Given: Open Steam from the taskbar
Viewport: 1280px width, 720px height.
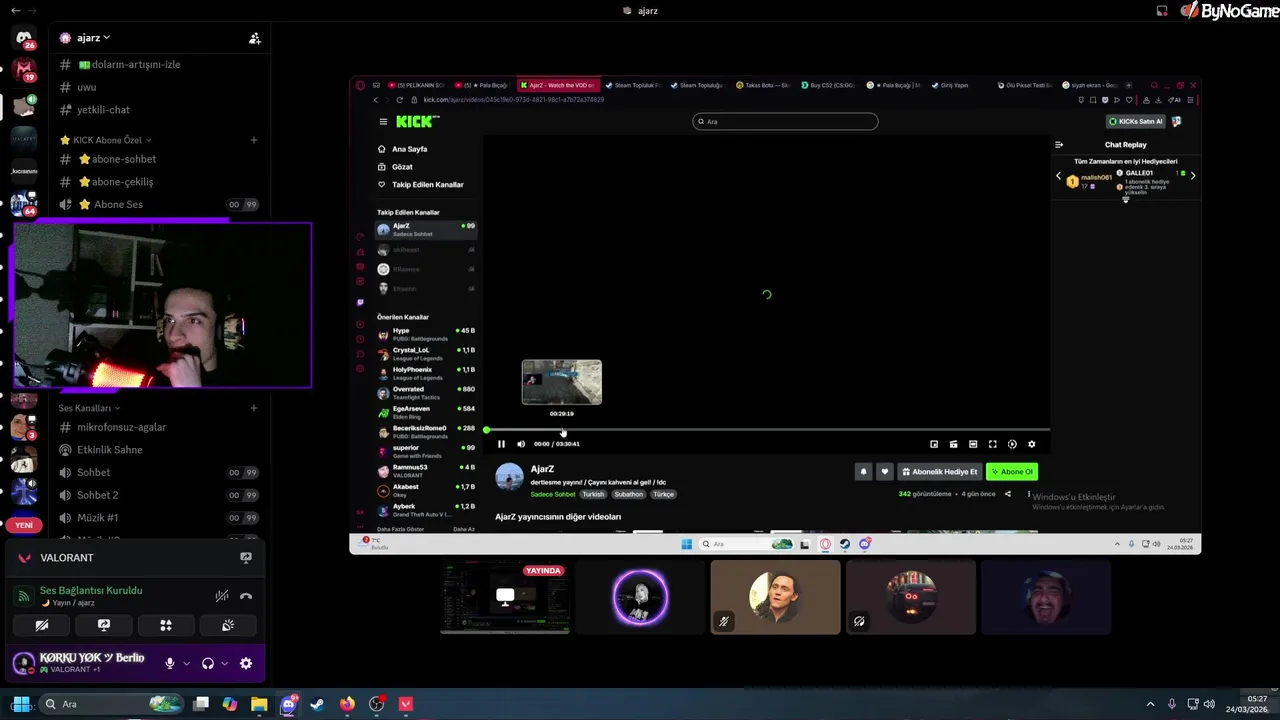Looking at the screenshot, I should (x=317, y=704).
